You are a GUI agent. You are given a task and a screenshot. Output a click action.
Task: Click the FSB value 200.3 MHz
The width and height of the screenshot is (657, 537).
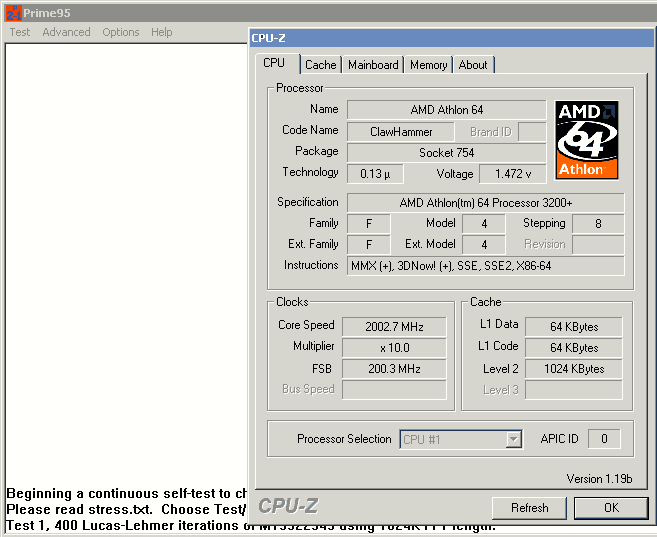[394, 369]
